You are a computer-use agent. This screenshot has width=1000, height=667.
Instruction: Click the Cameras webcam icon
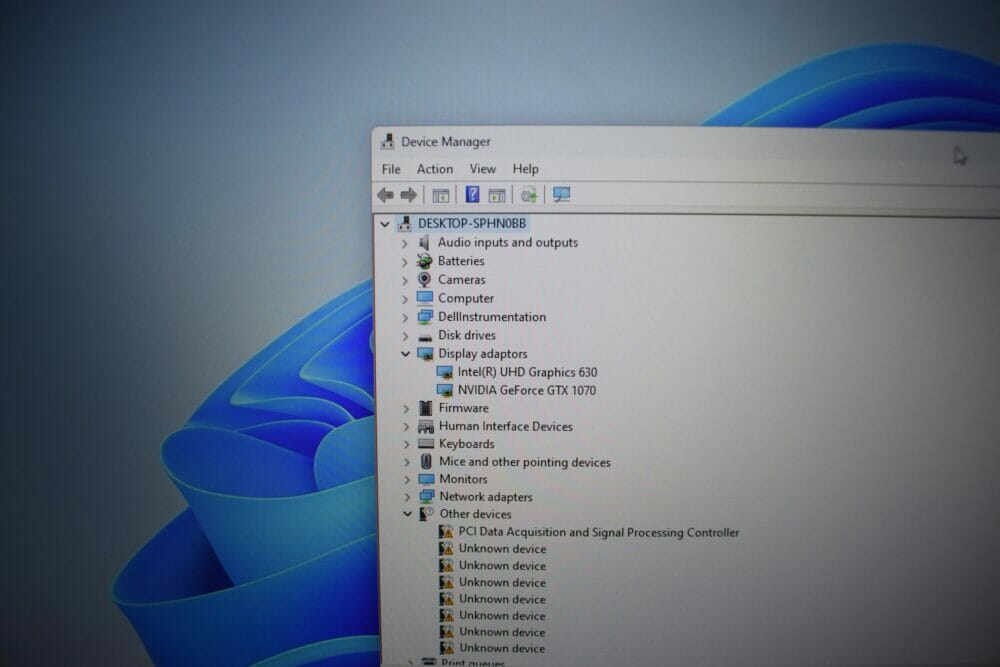pos(424,279)
